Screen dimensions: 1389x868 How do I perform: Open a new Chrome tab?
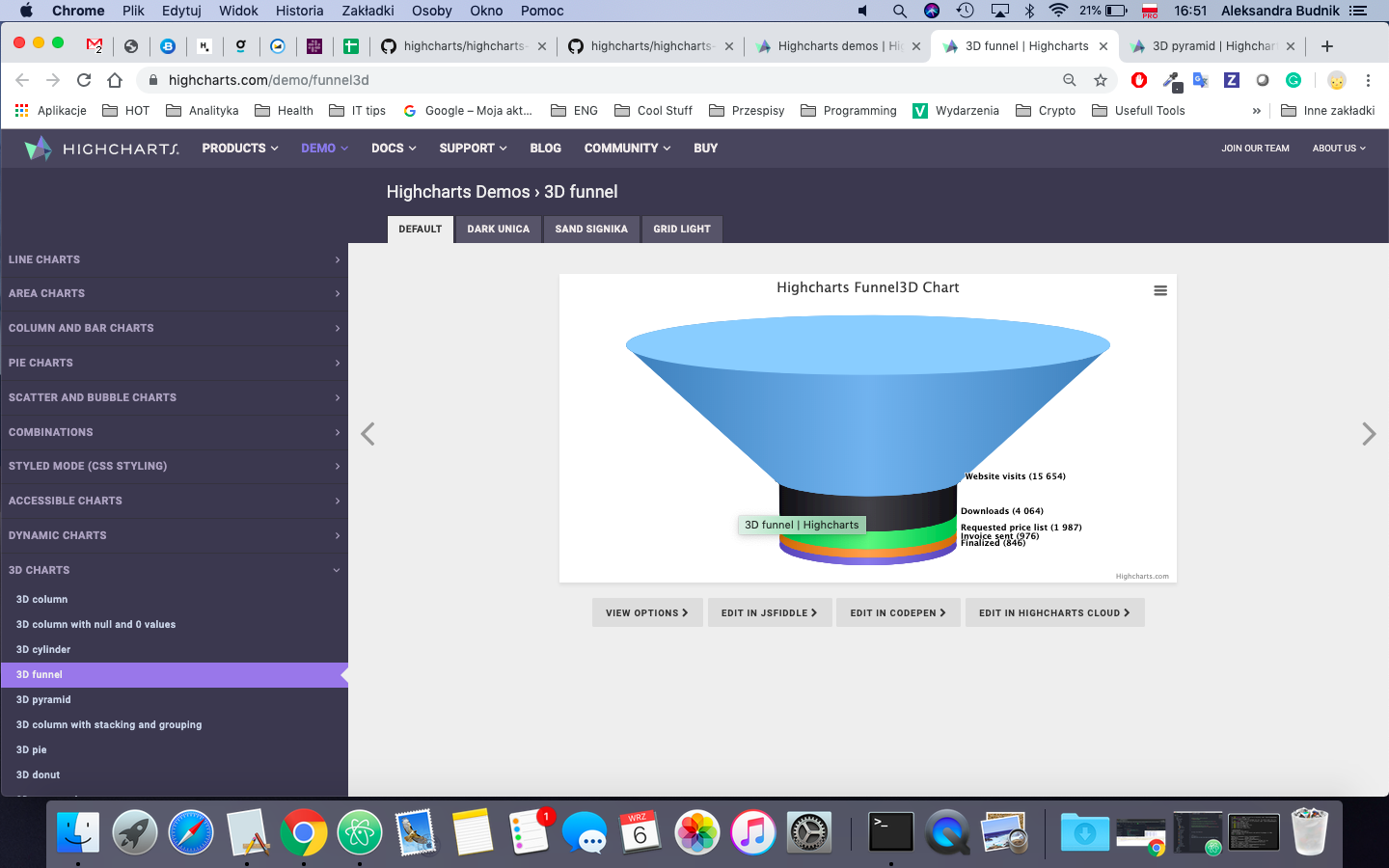pyautogui.click(x=1327, y=46)
